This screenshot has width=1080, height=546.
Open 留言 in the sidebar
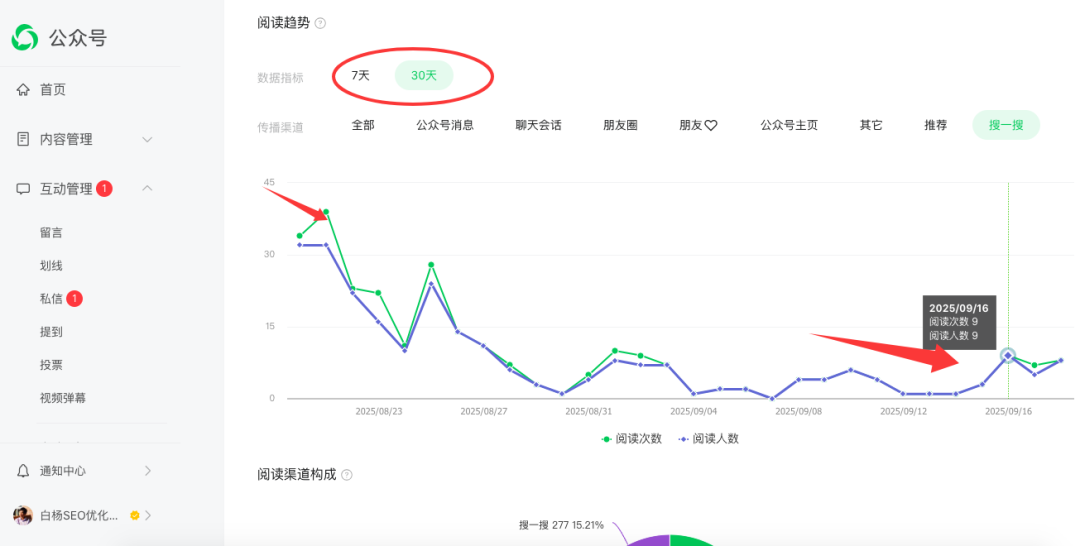point(52,232)
